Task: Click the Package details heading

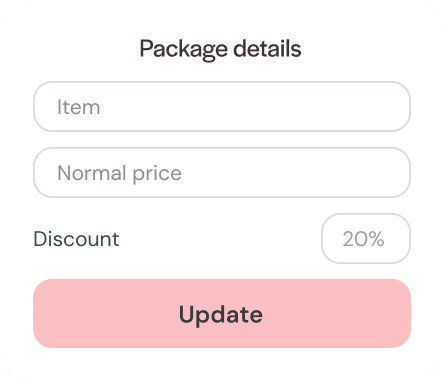Action: pos(220,49)
